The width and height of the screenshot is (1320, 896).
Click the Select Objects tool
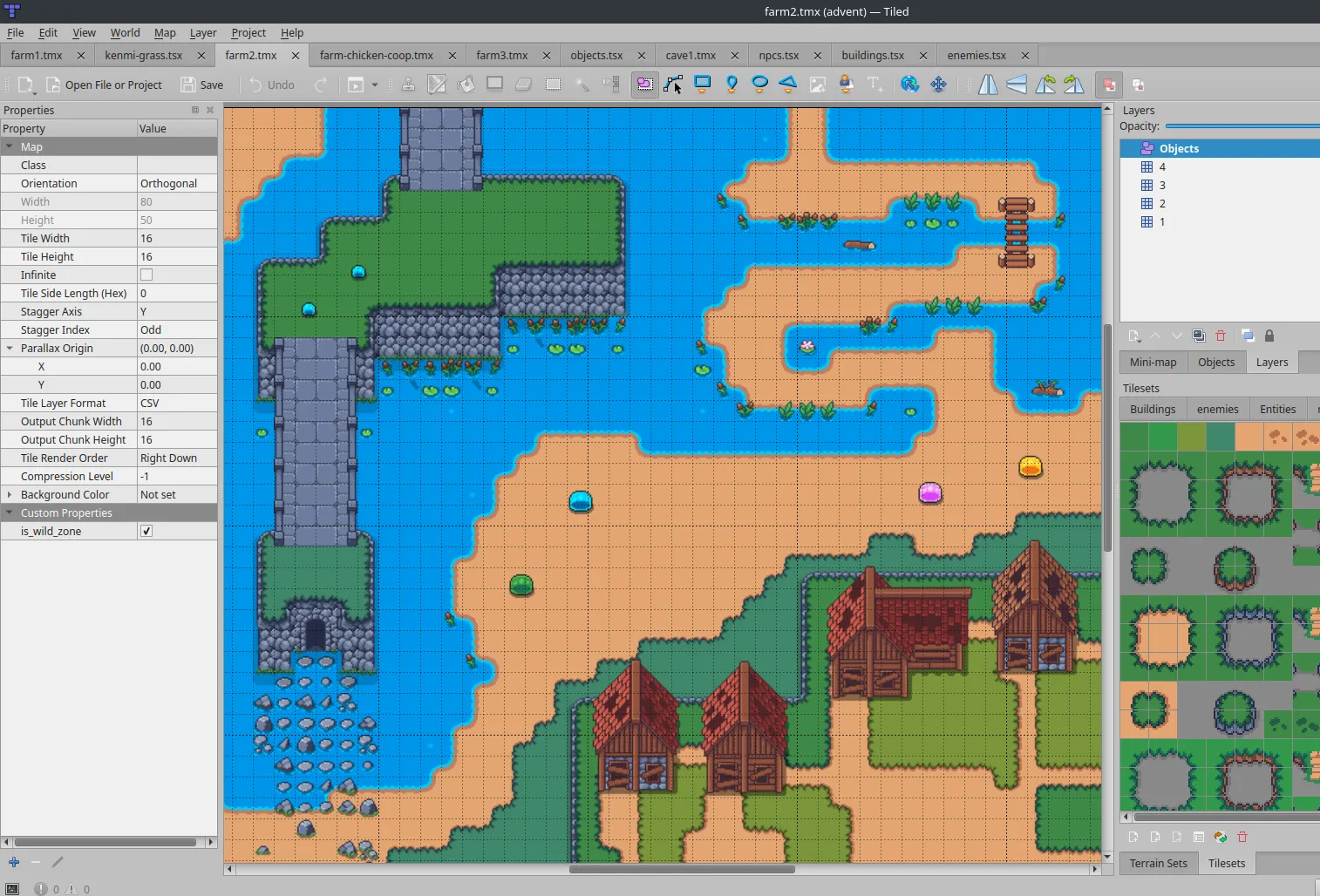click(644, 85)
